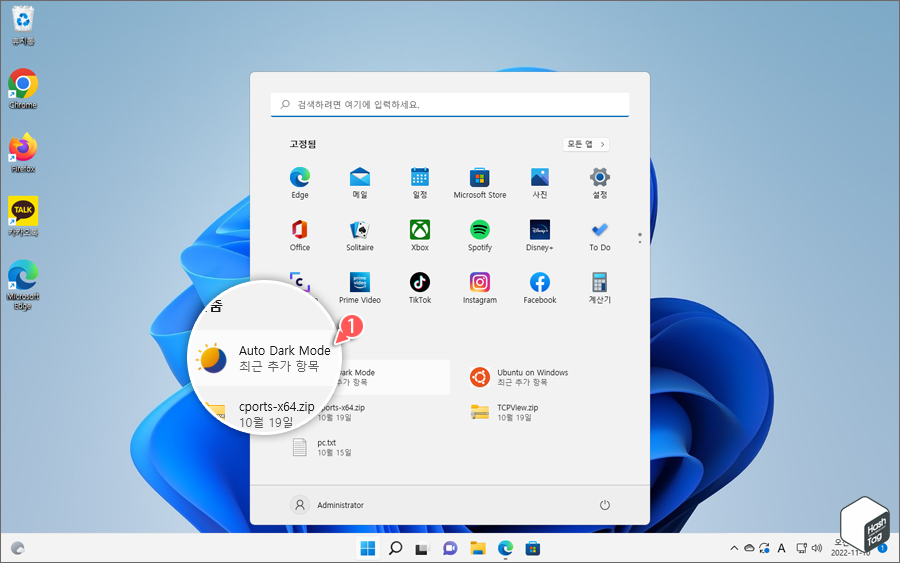Open 설정 (Settings) gear icon

pyautogui.click(x=600, y=183)
